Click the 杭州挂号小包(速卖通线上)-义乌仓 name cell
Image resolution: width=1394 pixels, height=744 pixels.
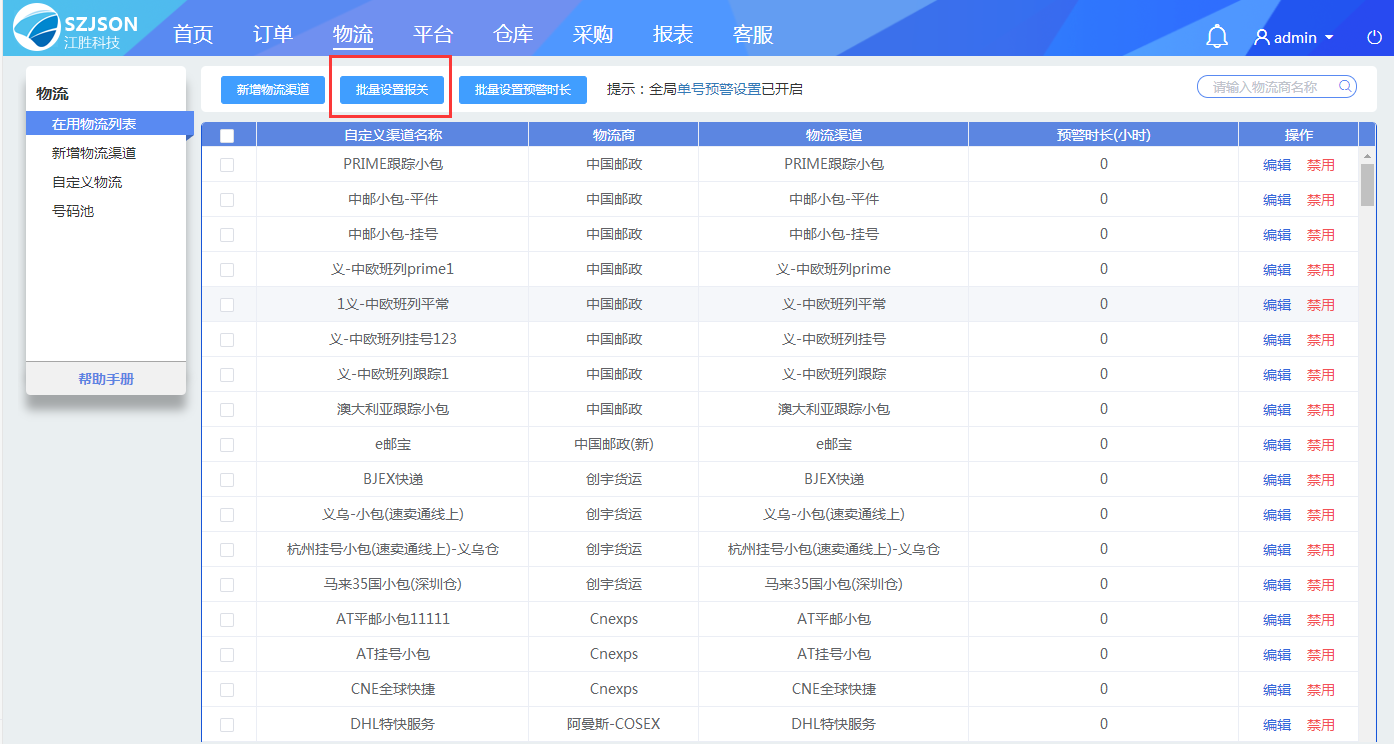coord(393,549)
